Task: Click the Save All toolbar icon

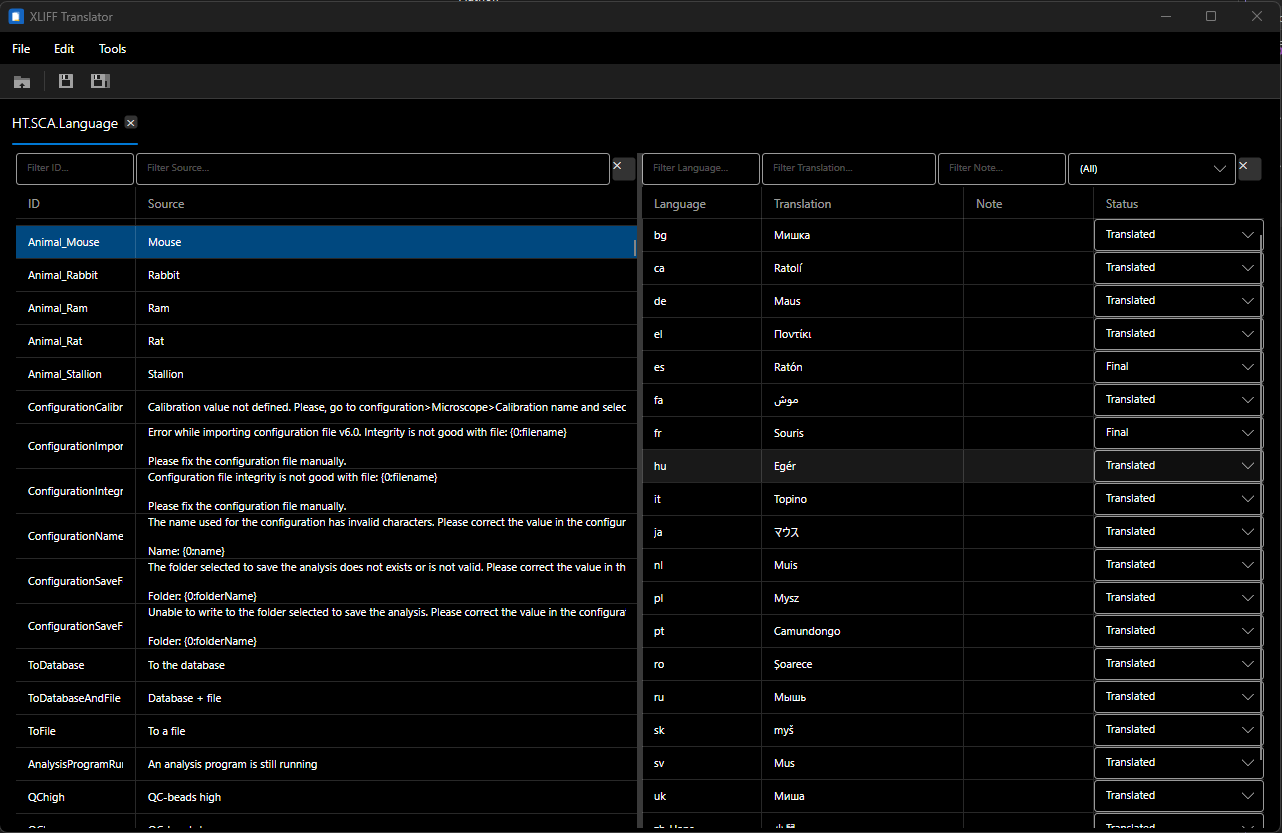Action: [x=100, y=81]
